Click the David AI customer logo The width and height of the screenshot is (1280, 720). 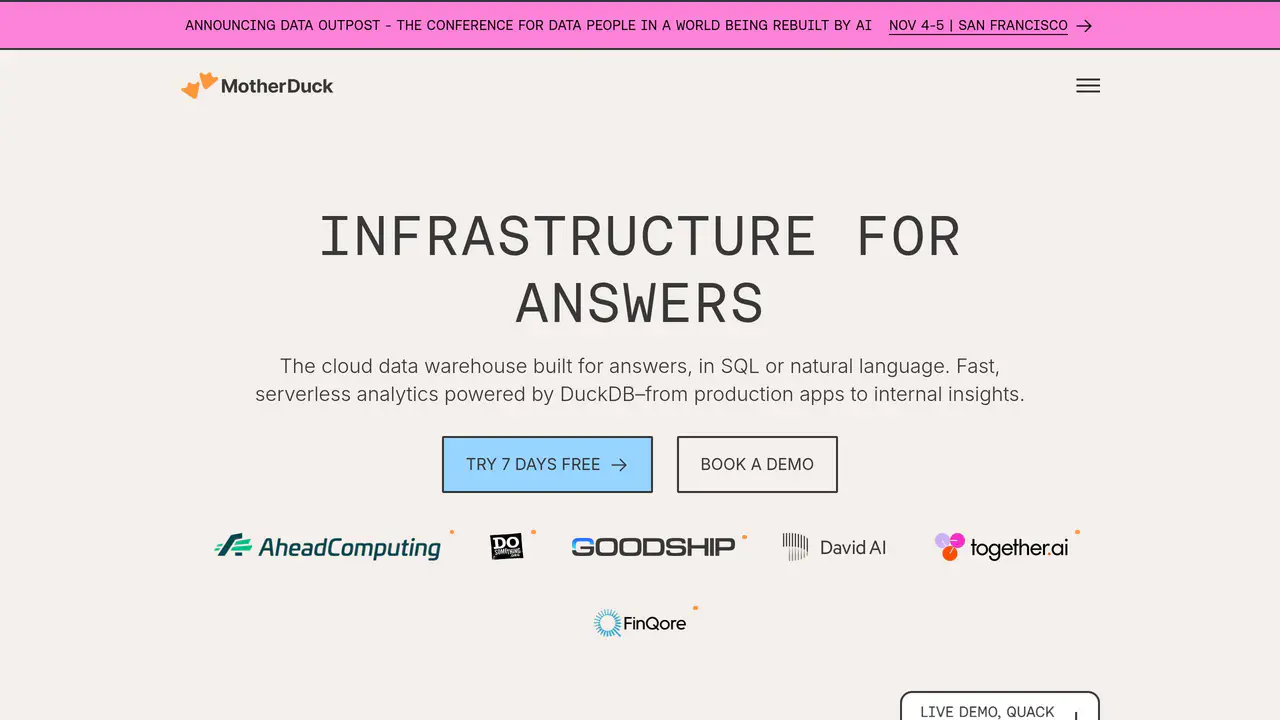[834, 547]
